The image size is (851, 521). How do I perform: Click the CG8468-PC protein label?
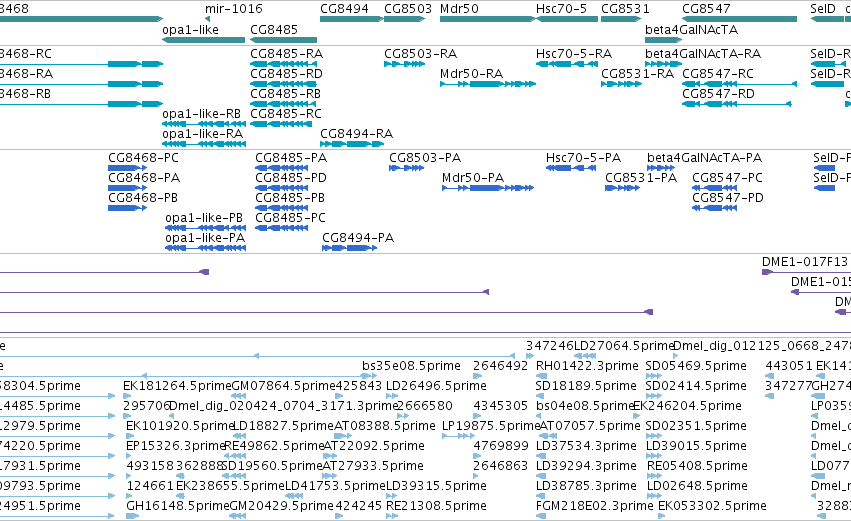[143, 158]
